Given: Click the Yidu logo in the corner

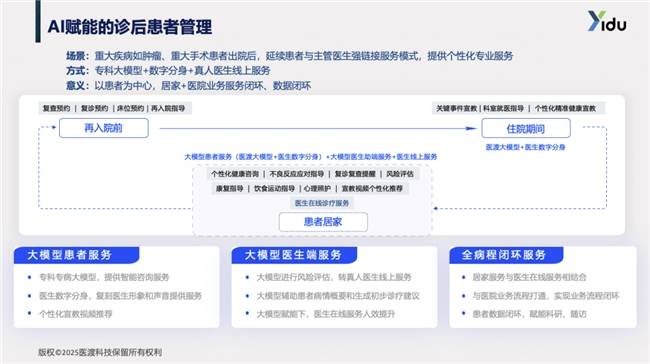Looking at the screenshot, I should (607, 21).
